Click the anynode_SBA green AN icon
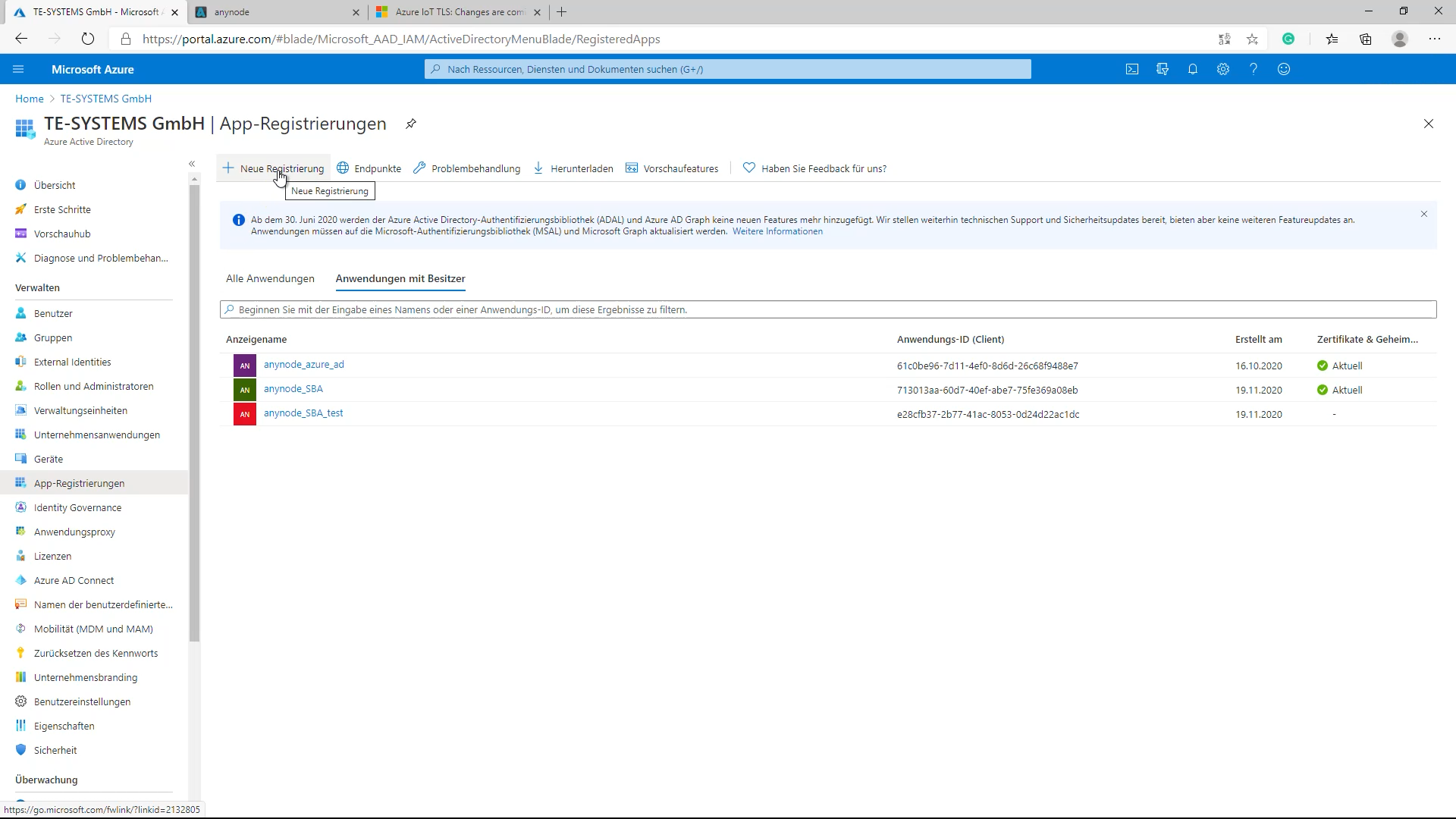This screenshot has height=819, width=1456. pos(245,390)
